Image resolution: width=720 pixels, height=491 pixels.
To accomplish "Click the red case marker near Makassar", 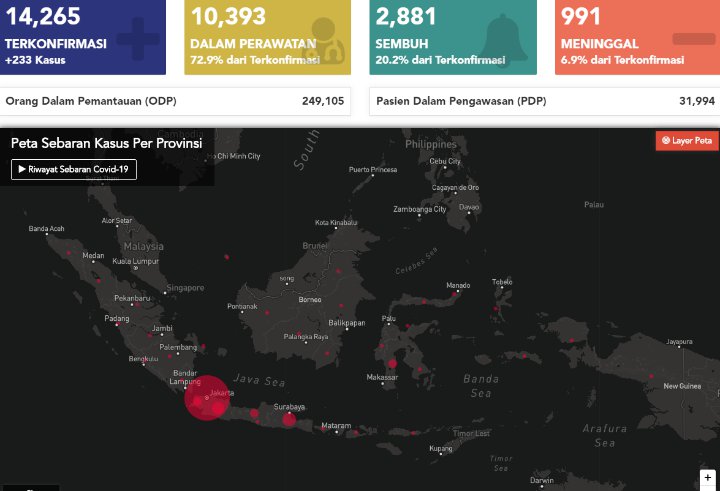I will 392,364.
